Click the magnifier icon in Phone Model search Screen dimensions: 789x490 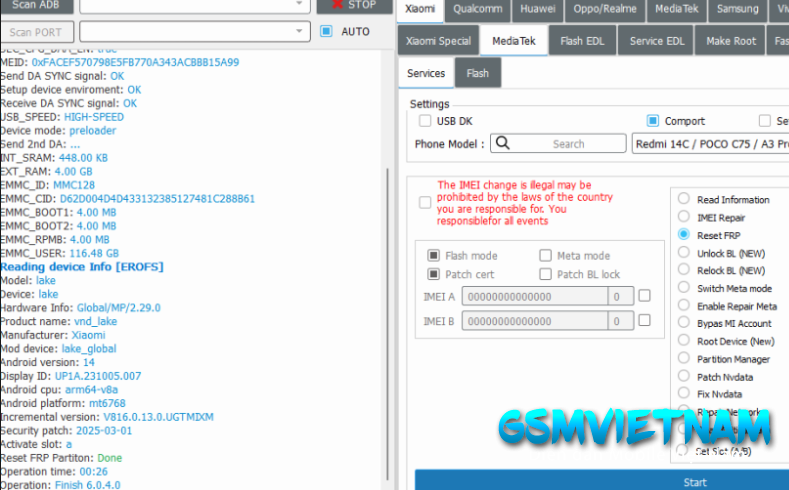pyautogui.click(x=501, y=144)
